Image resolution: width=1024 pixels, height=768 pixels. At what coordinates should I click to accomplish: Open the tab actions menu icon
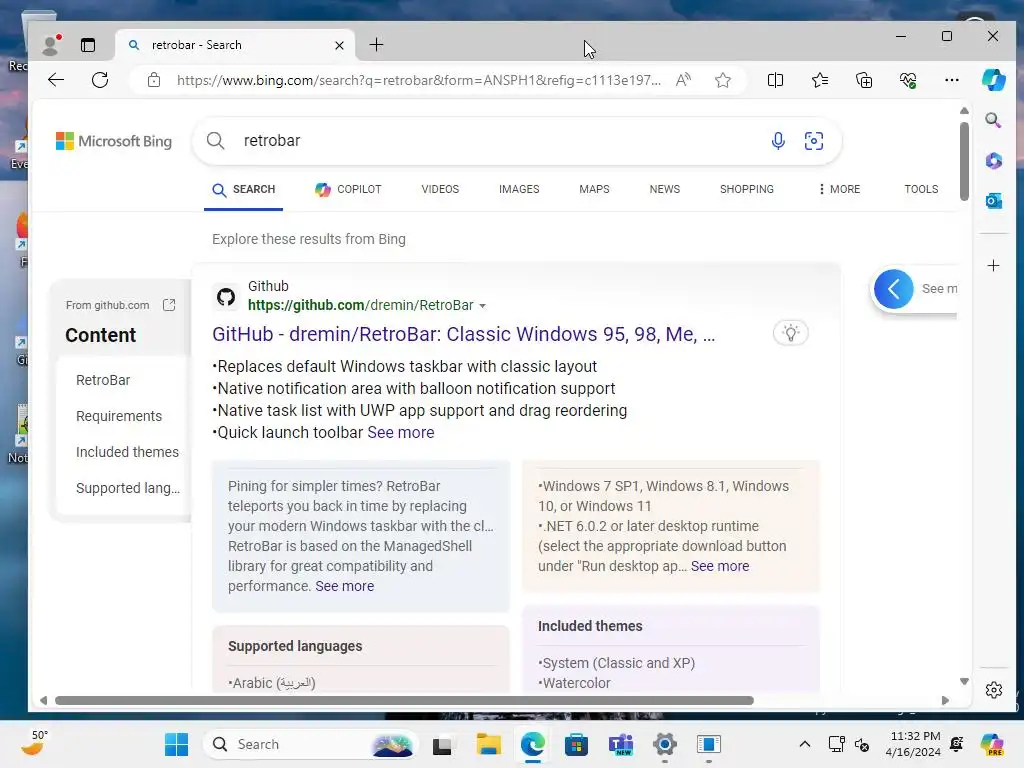88,44
